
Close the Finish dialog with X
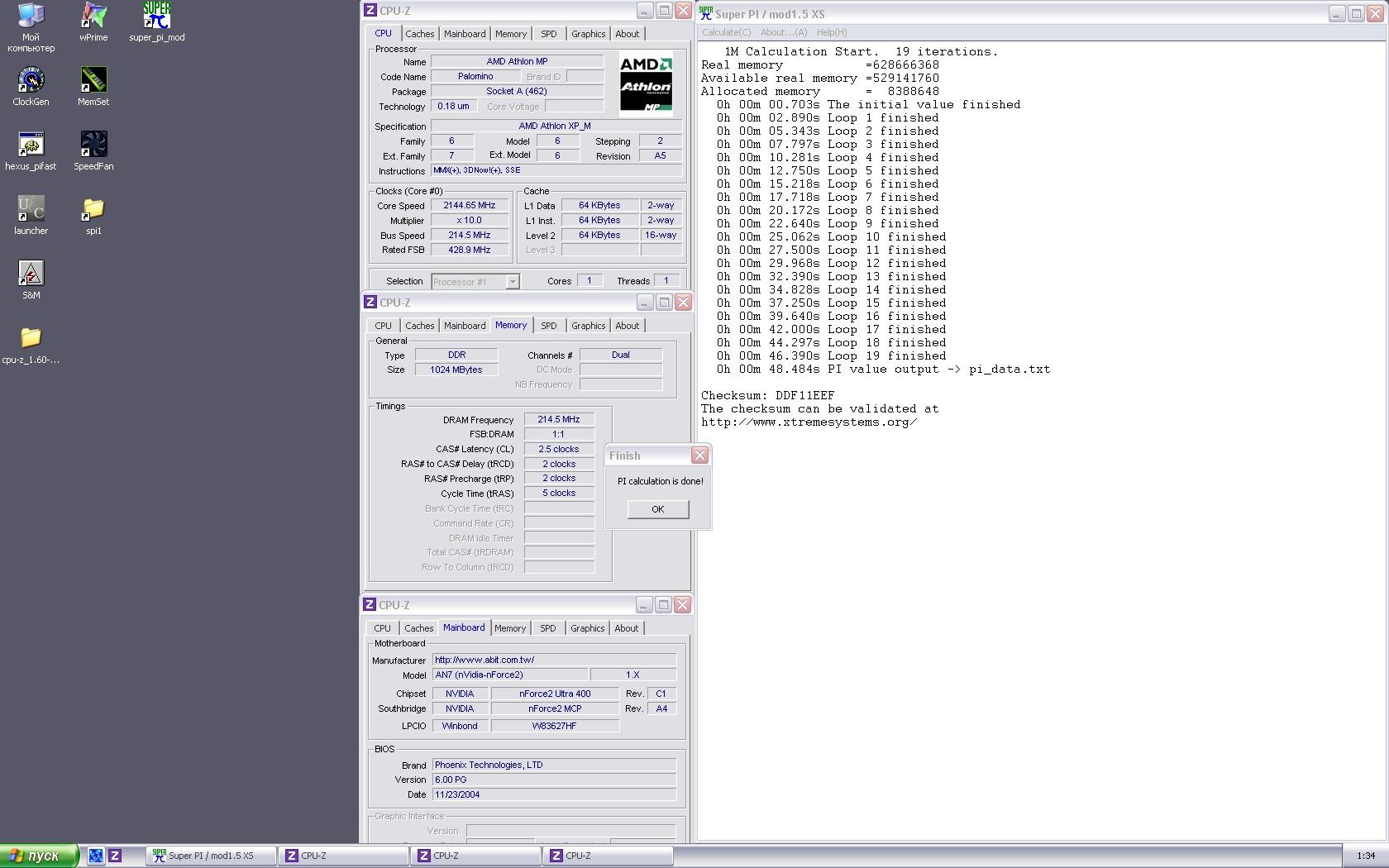(x=699, y=455)
